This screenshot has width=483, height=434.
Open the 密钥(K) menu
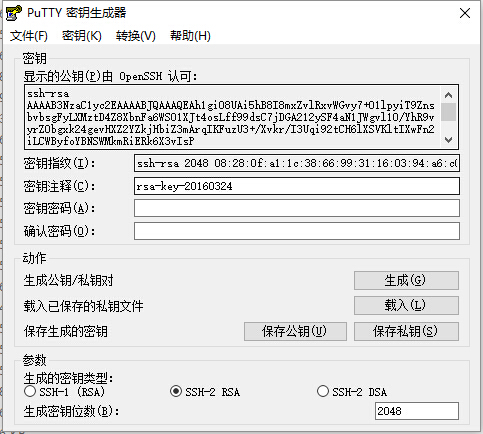82,36
